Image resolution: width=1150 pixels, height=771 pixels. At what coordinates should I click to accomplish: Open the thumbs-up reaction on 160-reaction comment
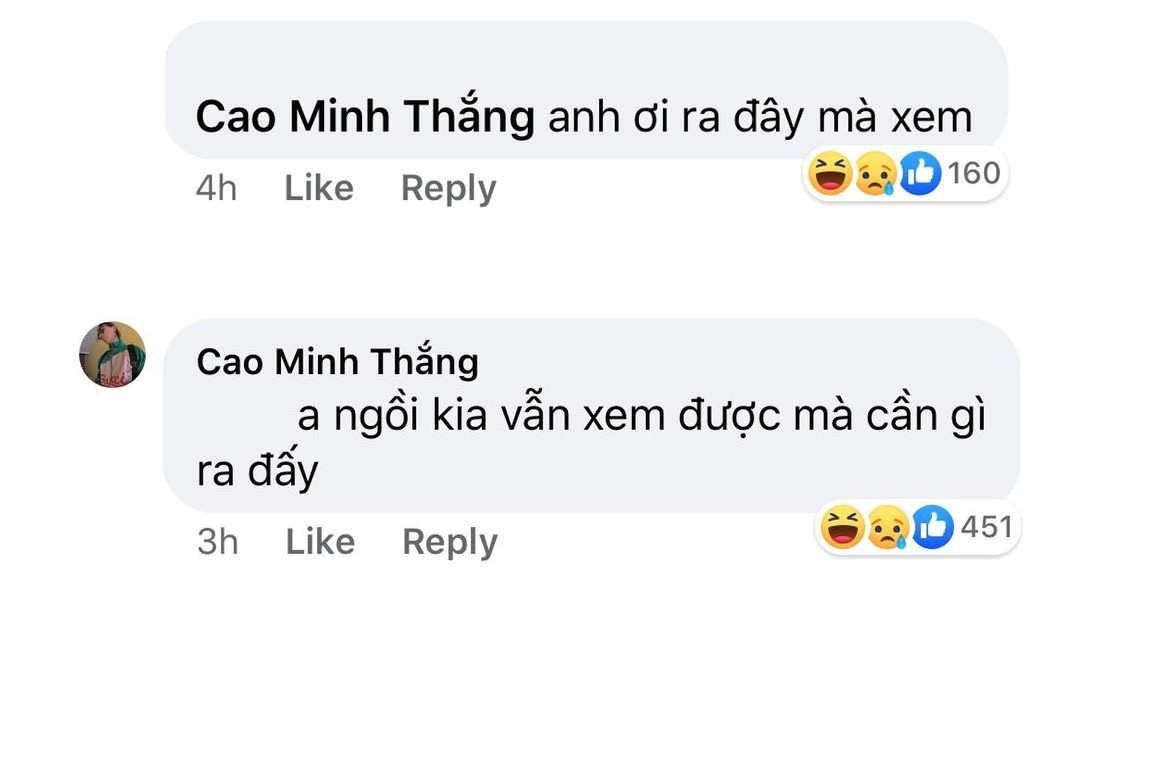pos(920,173)
